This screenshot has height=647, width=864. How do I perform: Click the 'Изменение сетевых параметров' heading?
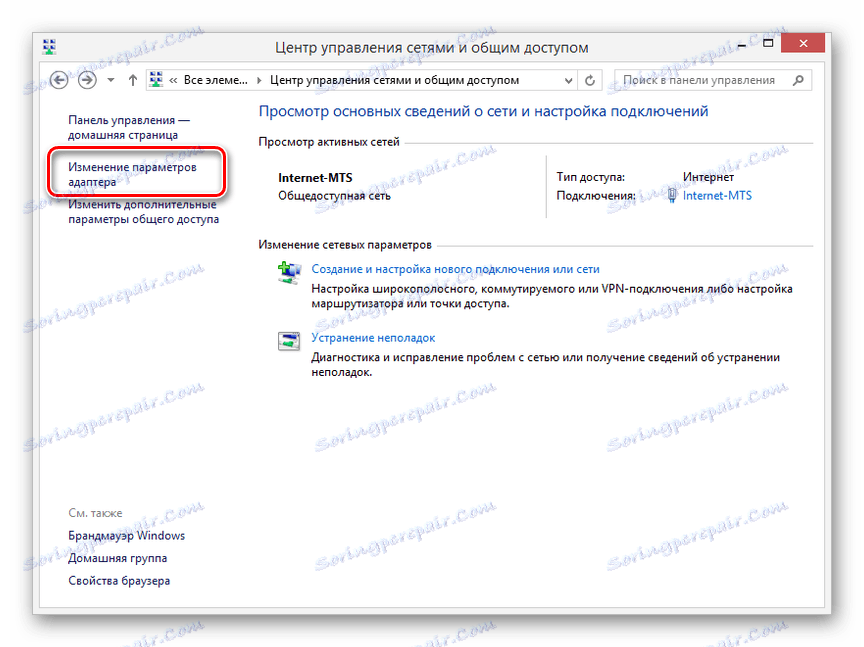[345, 245]
